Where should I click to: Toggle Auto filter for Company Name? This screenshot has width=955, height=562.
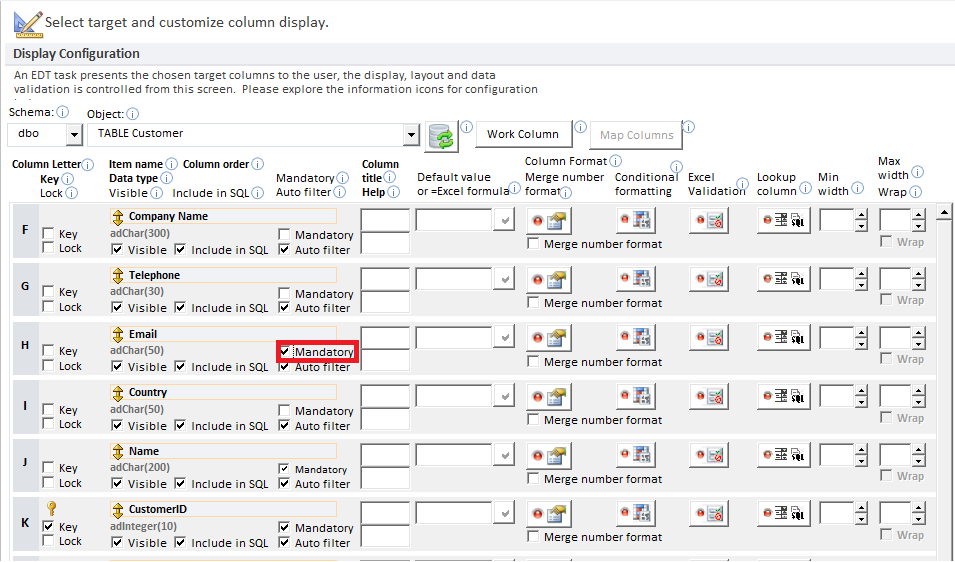tap(284, 250)
